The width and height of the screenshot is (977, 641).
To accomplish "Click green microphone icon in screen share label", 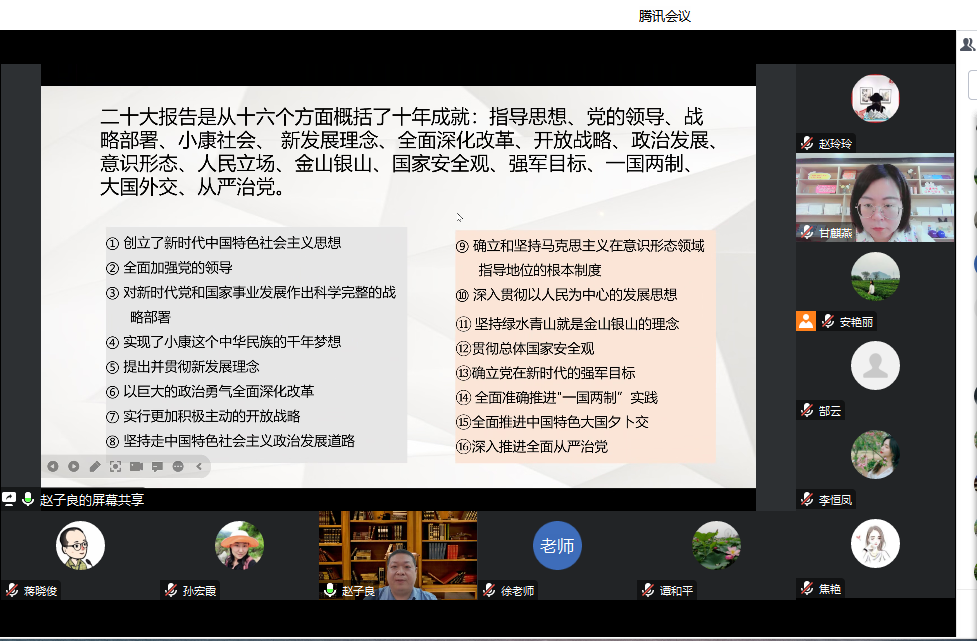I will (28, 499).
